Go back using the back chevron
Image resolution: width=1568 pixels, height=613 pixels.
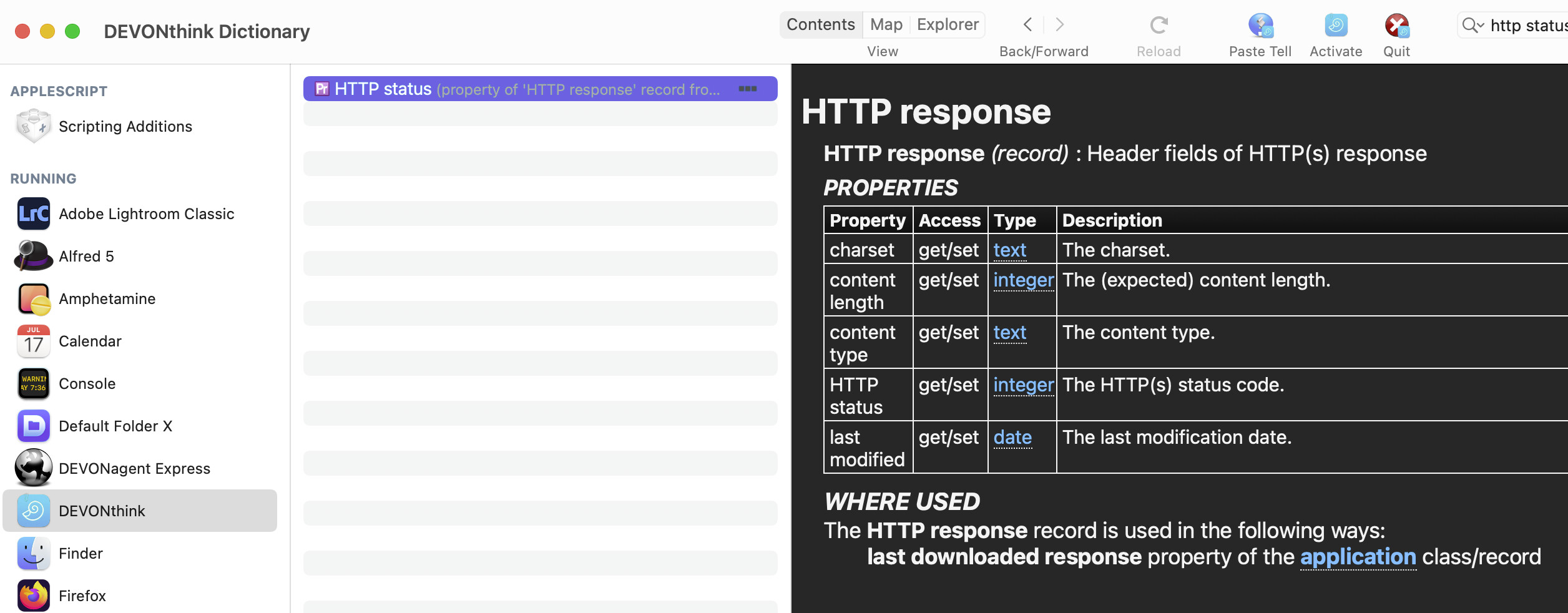point(1027,25)
